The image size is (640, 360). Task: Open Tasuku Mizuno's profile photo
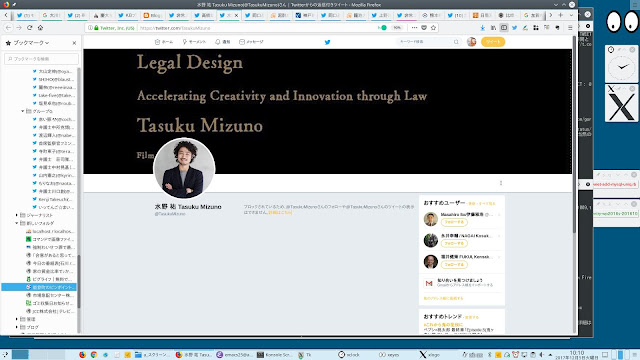click(184, 168)
